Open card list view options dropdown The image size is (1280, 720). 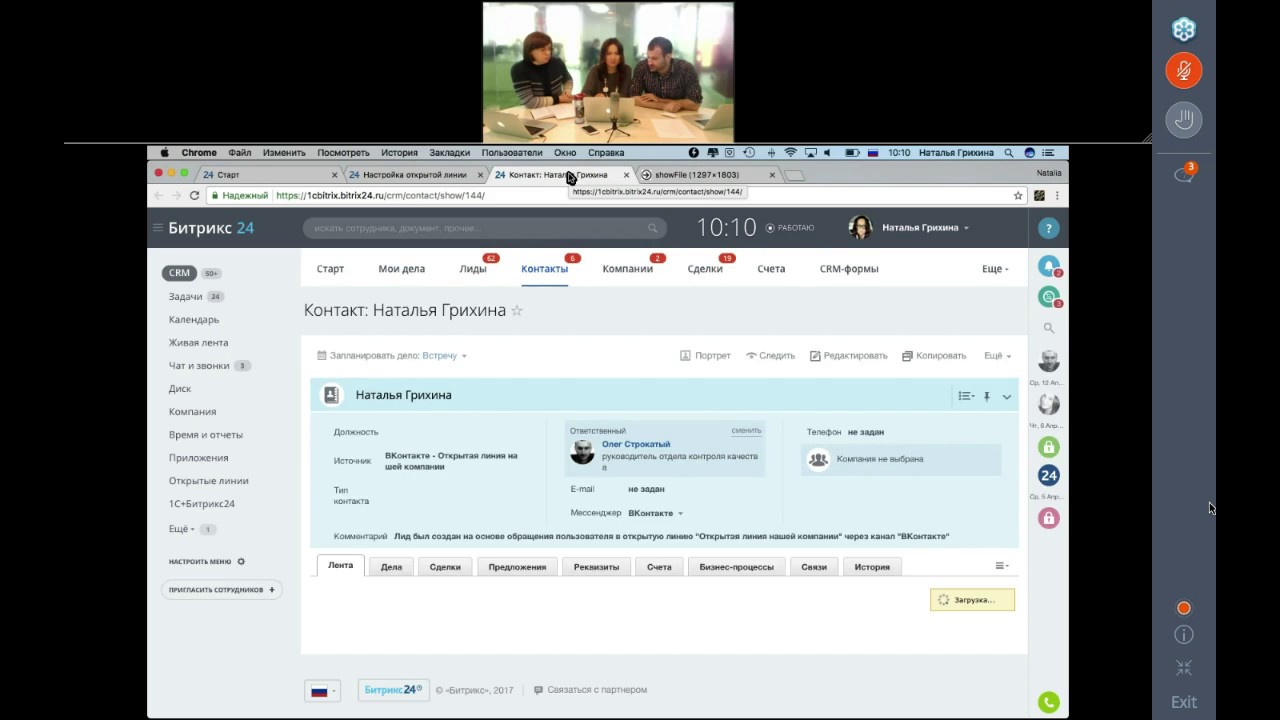click(966, 396)
